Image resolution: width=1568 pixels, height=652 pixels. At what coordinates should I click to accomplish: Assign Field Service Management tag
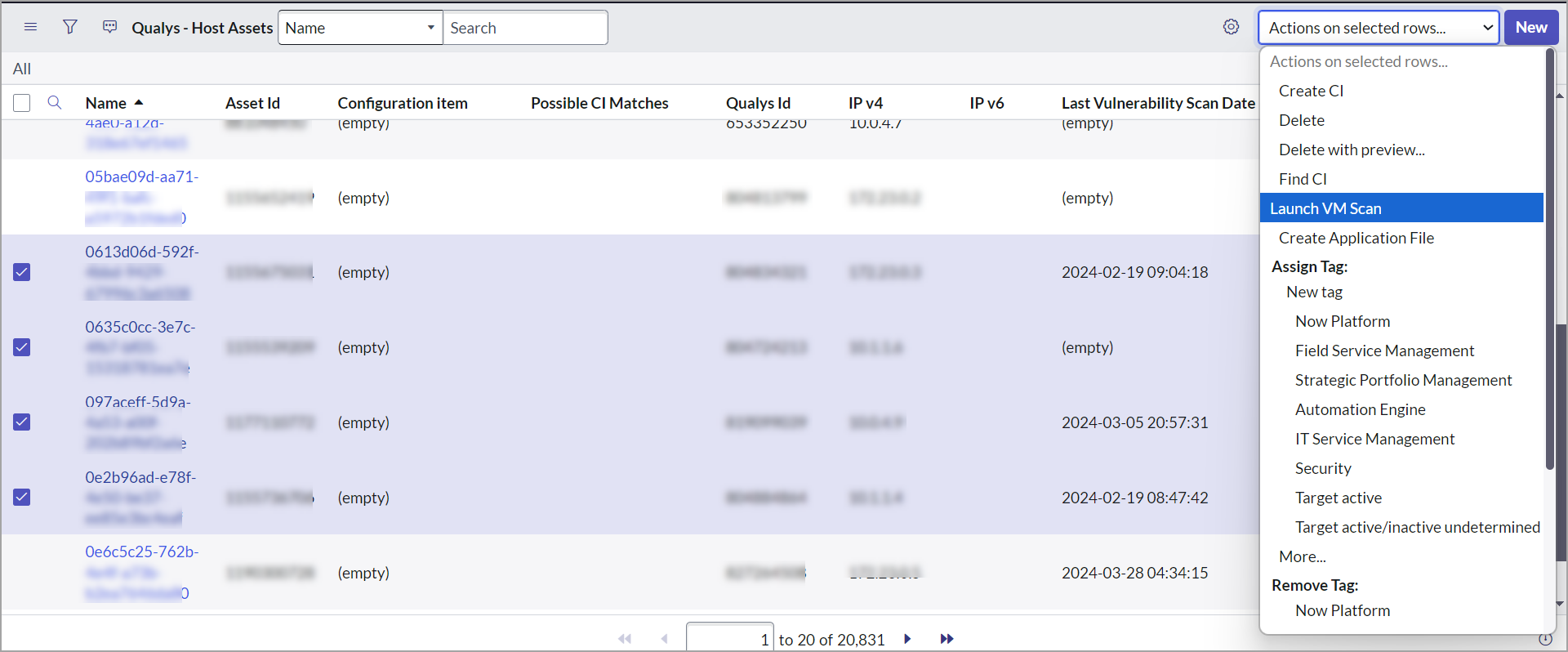(1384, 351)
